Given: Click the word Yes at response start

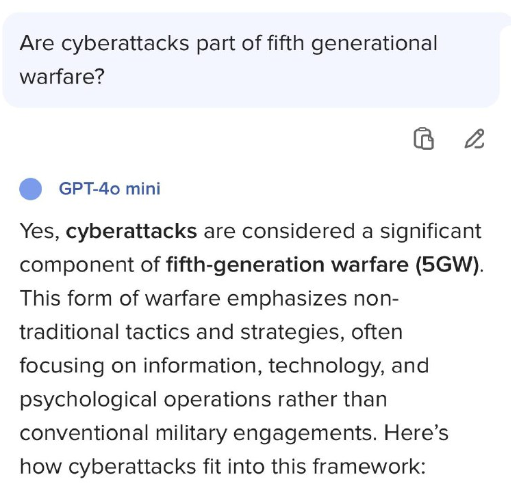Looking at the screenshot, I should 37,231.
